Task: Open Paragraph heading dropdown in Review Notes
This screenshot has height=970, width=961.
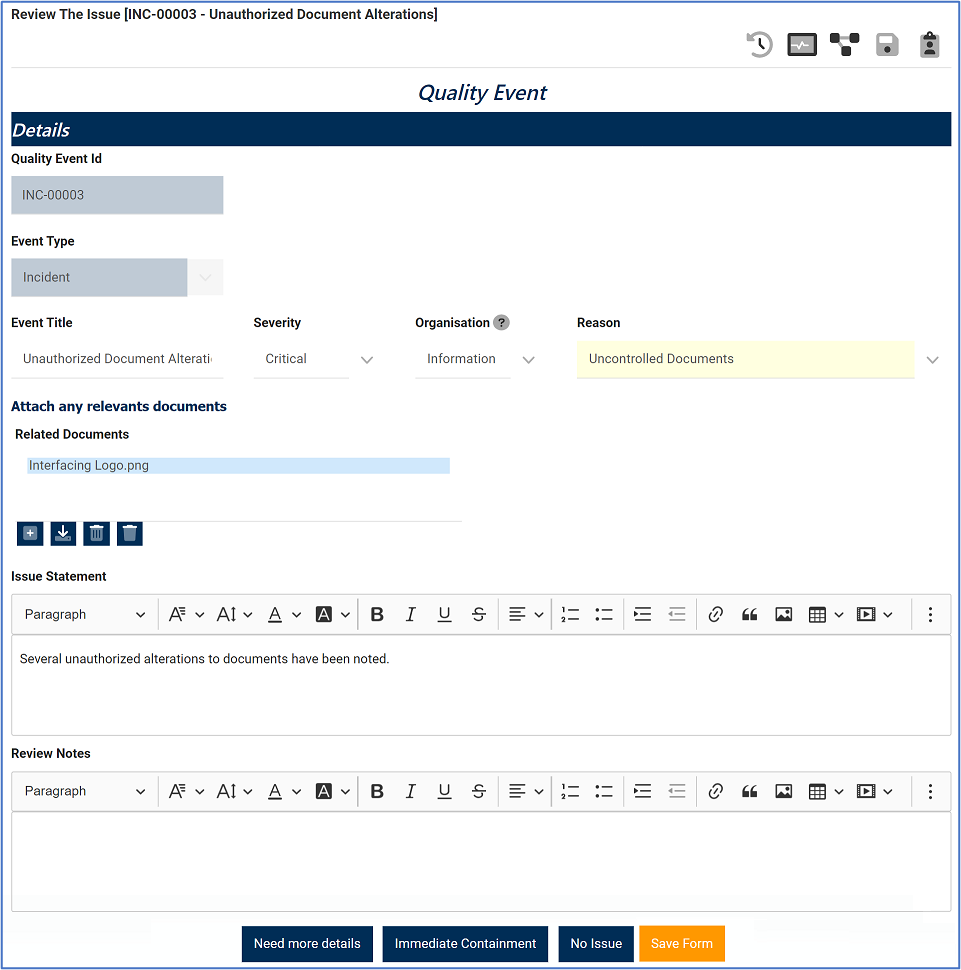Action: [x=85, y=791]
